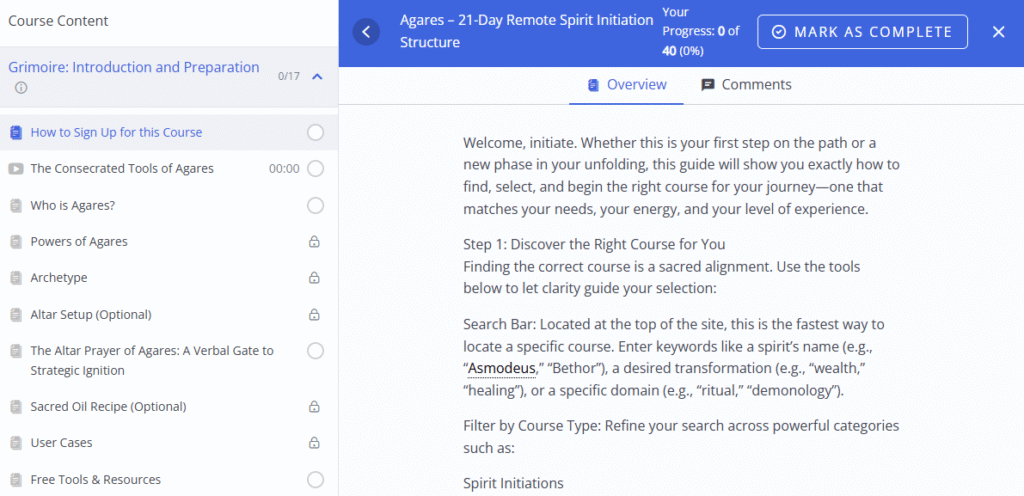Click the lock icon next to Archetype

315,278
